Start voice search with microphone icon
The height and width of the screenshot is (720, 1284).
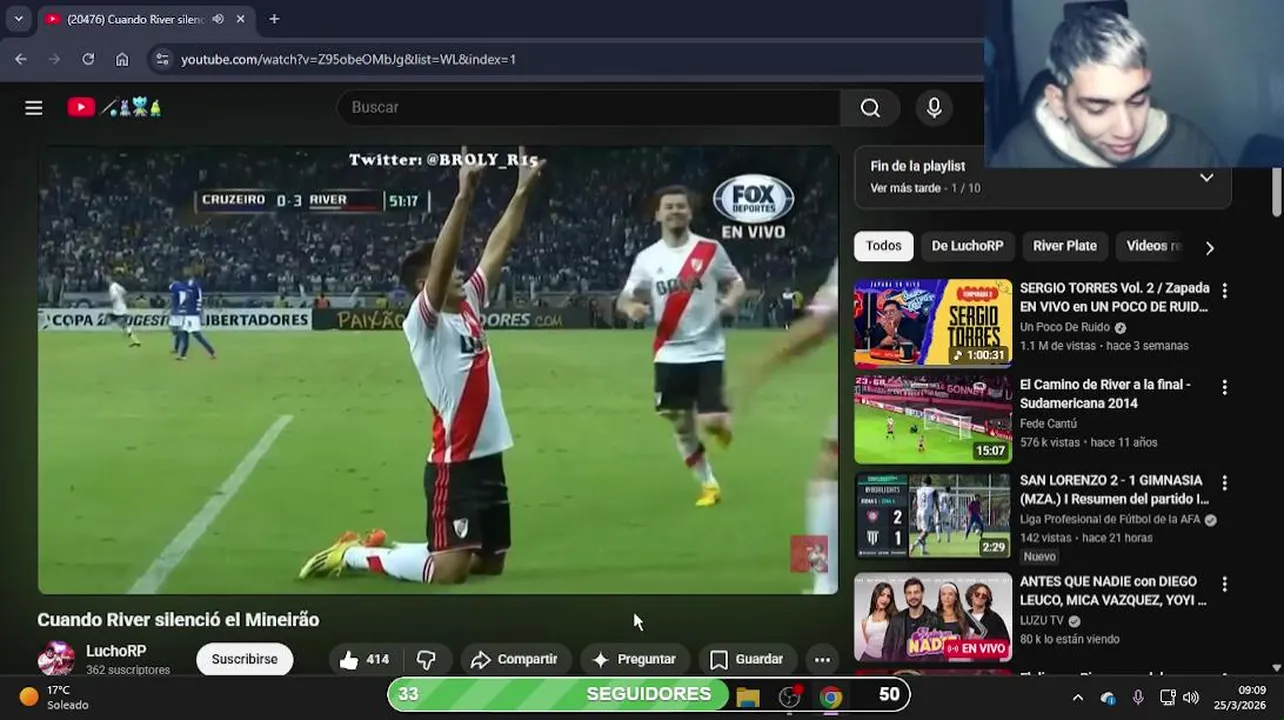(x=934, y=108)
